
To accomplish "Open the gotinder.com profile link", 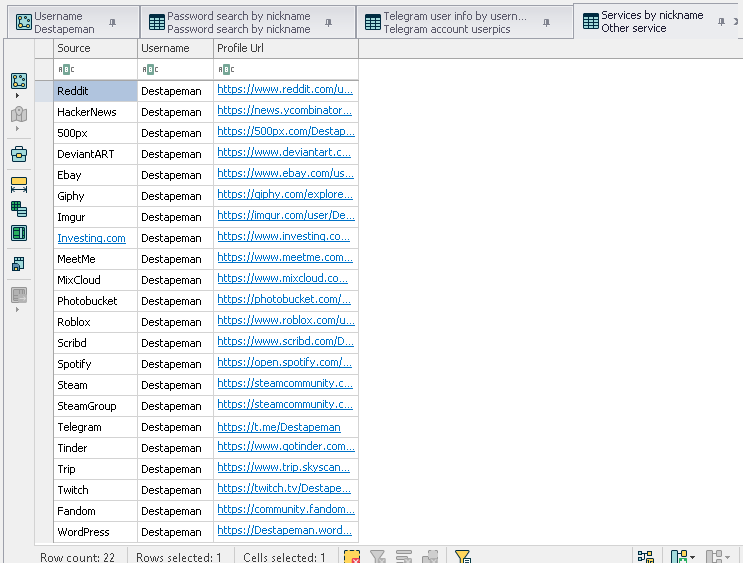I will coord(286,446).
